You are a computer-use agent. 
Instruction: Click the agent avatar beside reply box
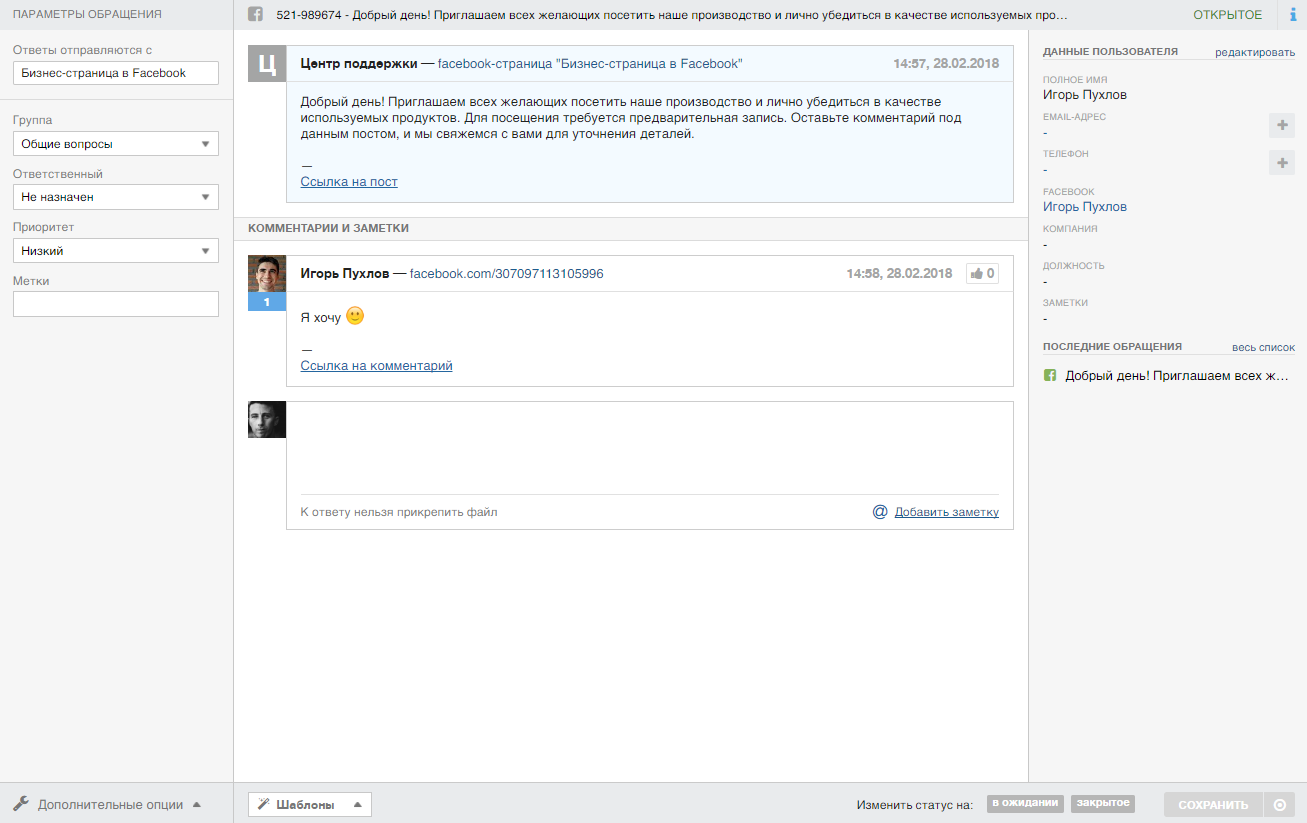coord(267,420)
